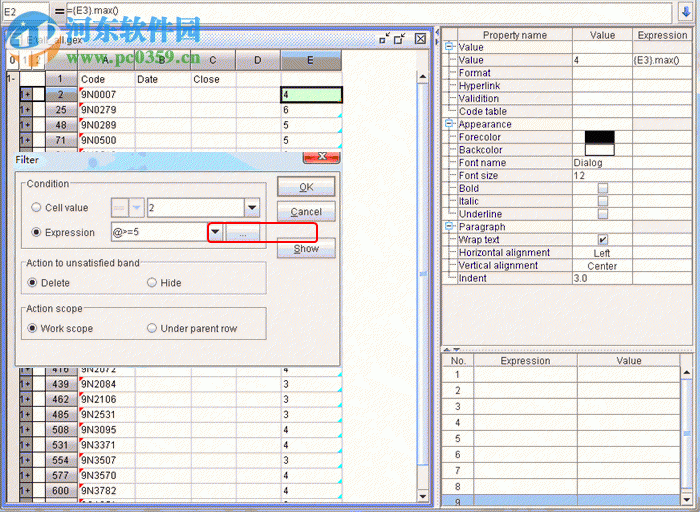This screenshot has width=700, height=512.
Task: Select row header 531
Action: click(61, 445)
